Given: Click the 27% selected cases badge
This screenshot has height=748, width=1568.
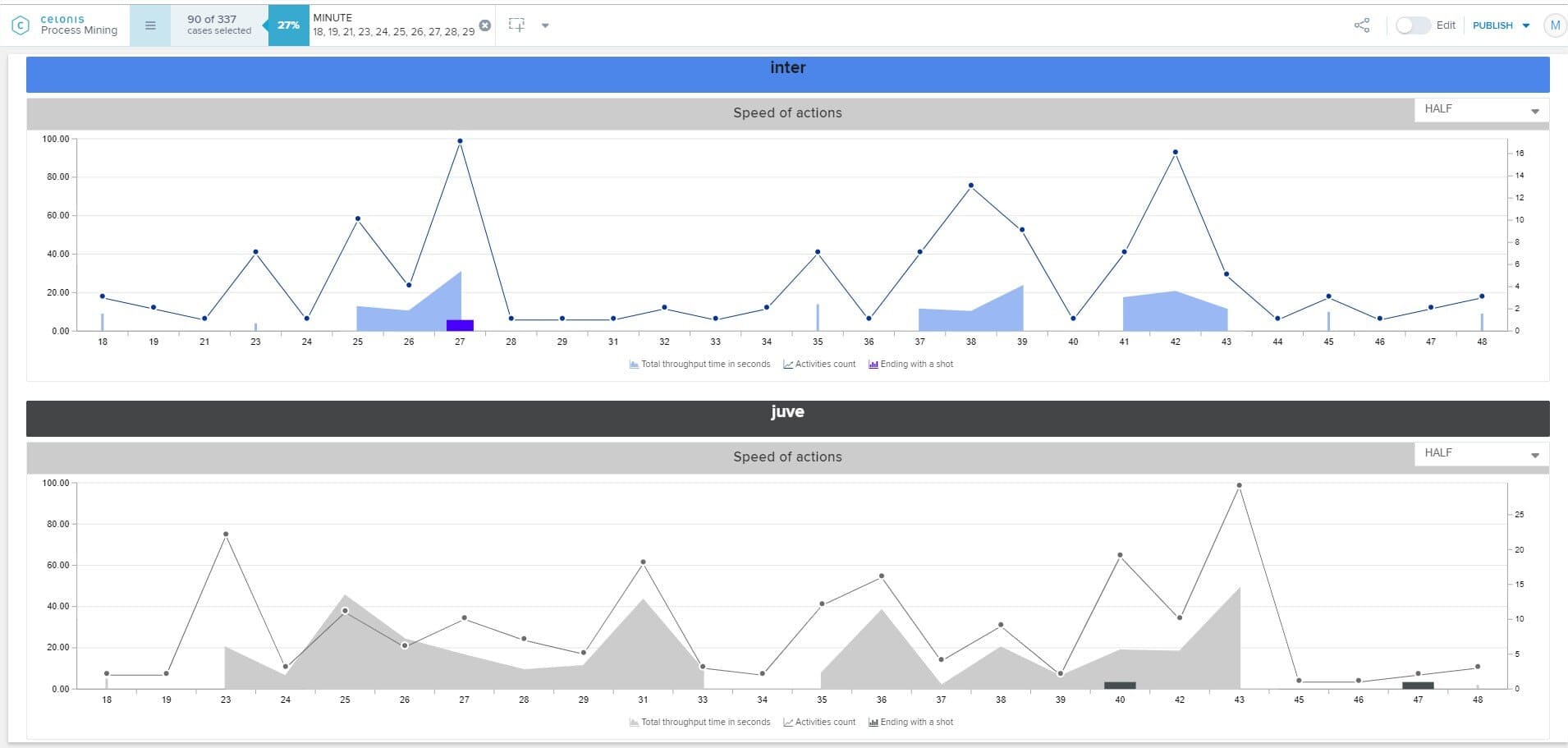Looking at the screenshot, I should click(288, 25).
